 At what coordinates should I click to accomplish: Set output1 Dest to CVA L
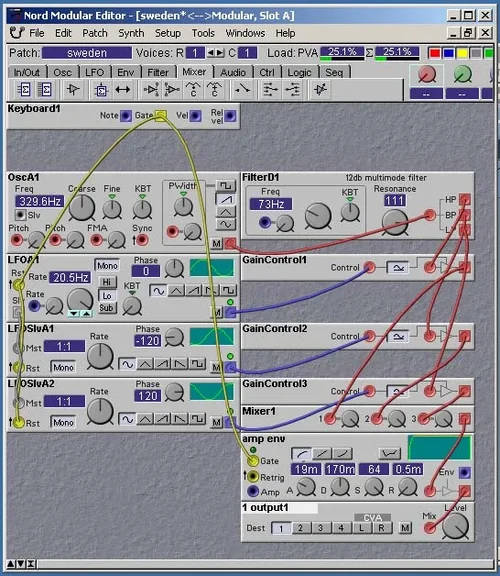pos(361,528)
